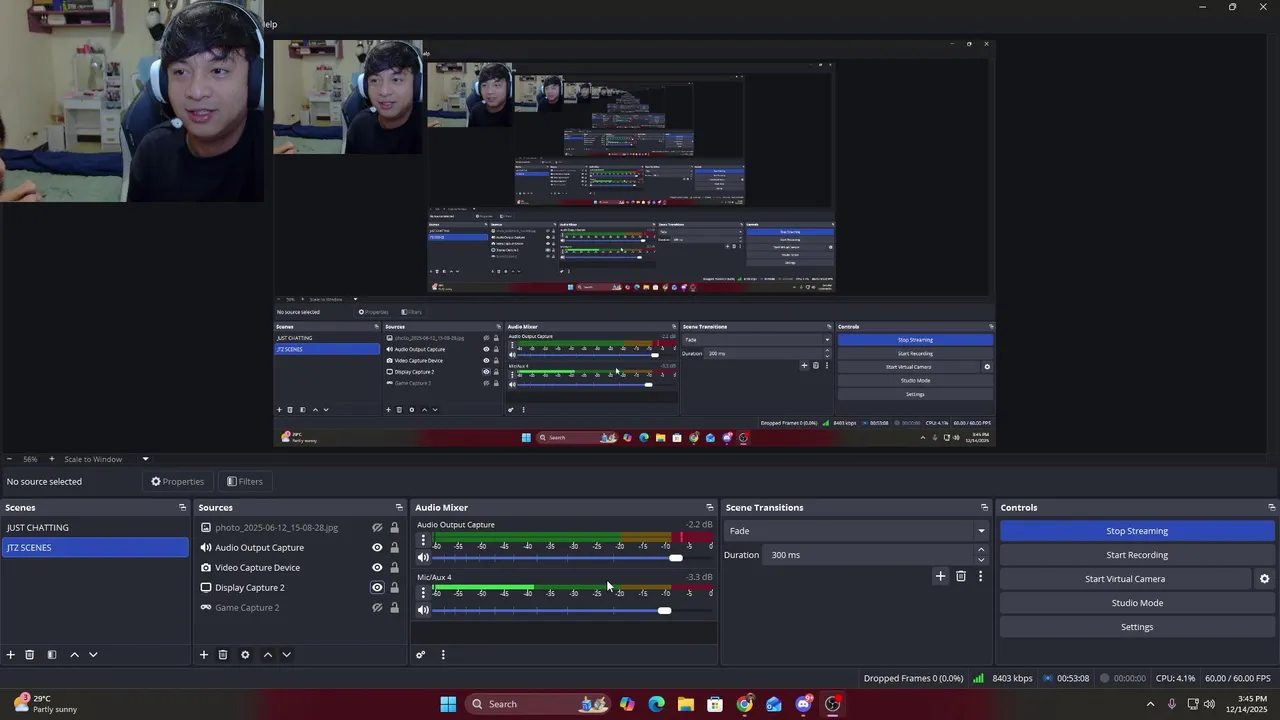Start the Virtual Camera
The width and height of the screenshot is (1280, 720).
[1125, 579]
